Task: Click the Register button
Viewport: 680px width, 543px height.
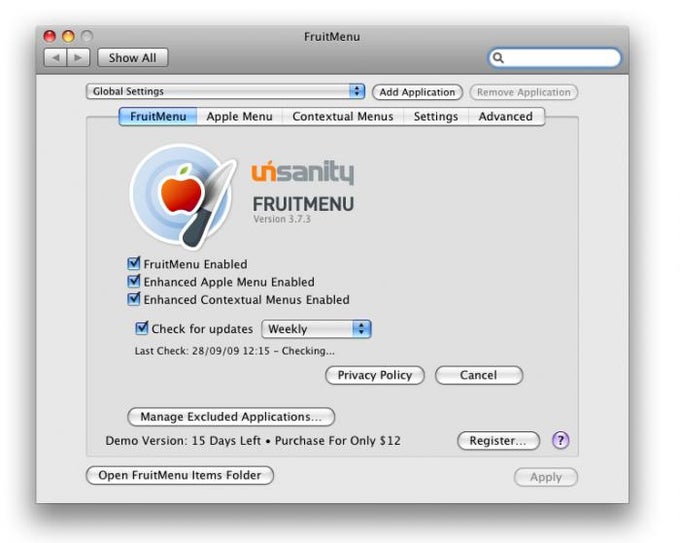Action: (498, 441)
